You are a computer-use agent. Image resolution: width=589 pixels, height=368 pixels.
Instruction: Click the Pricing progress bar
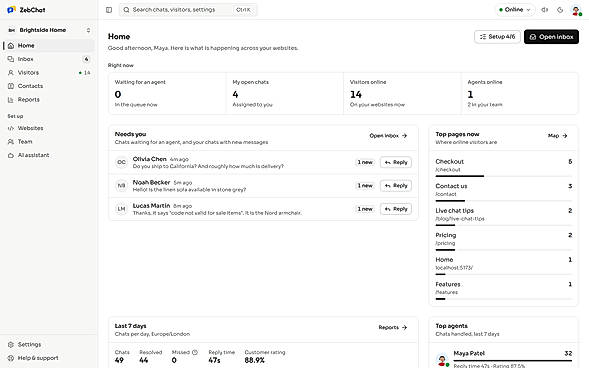(x=504, y=250)
